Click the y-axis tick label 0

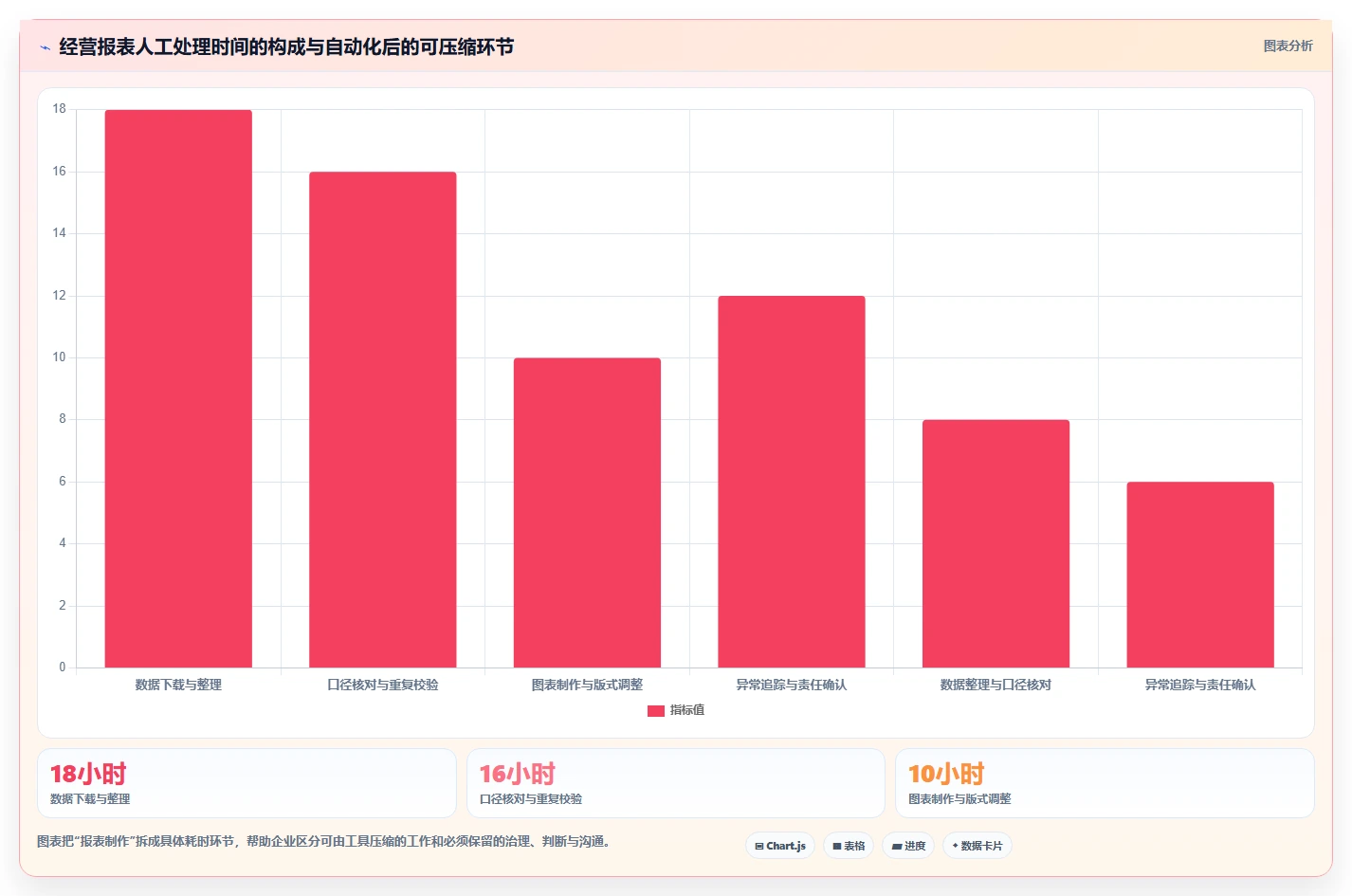(63, 667)
